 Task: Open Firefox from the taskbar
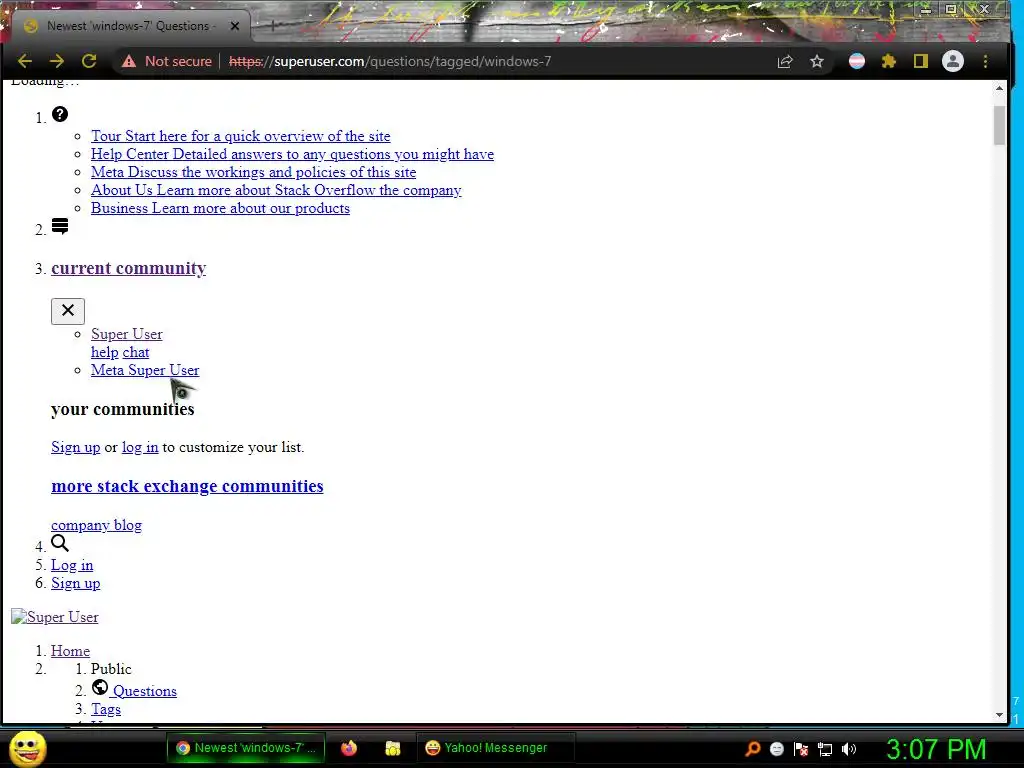349,748
